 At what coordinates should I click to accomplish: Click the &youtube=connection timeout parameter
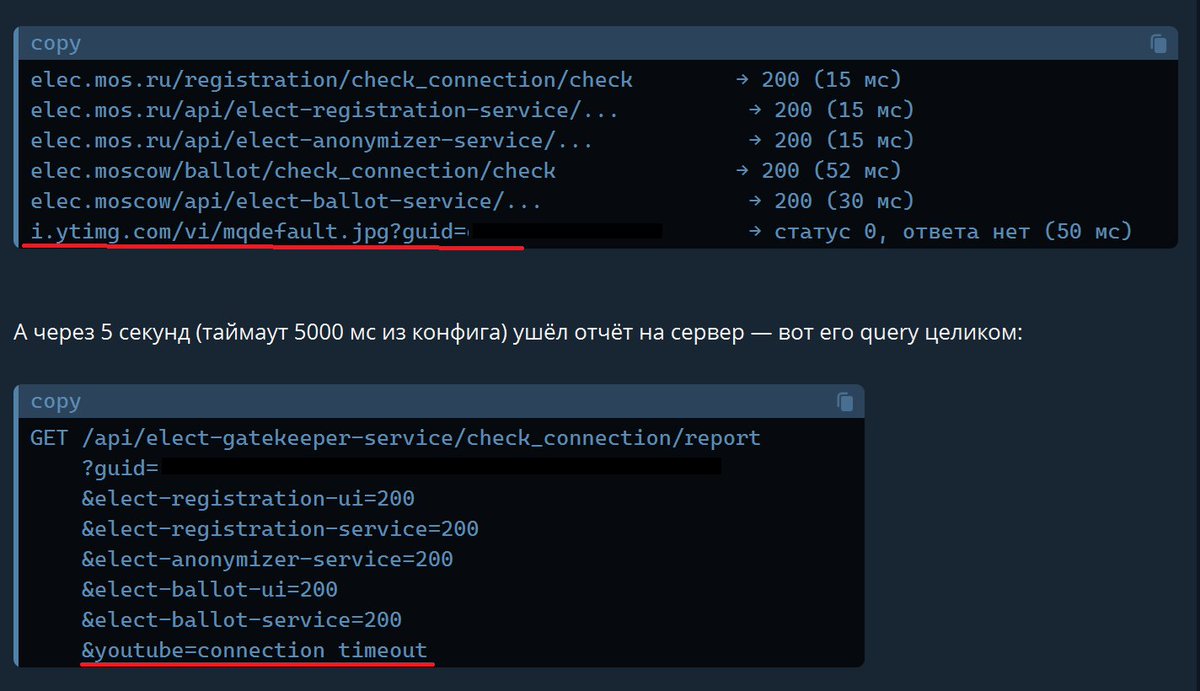tap(255, 650)
